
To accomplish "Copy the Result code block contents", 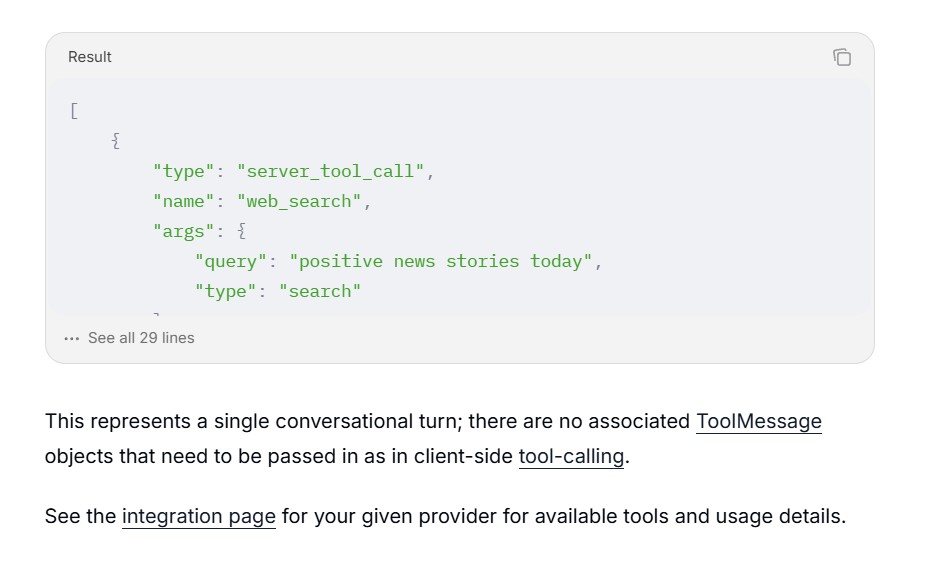I will pos(842,57).
